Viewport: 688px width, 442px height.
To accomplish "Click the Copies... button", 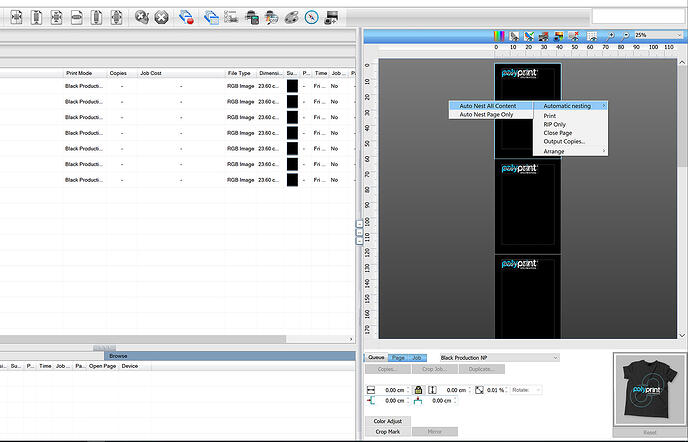I will (387, 369).
